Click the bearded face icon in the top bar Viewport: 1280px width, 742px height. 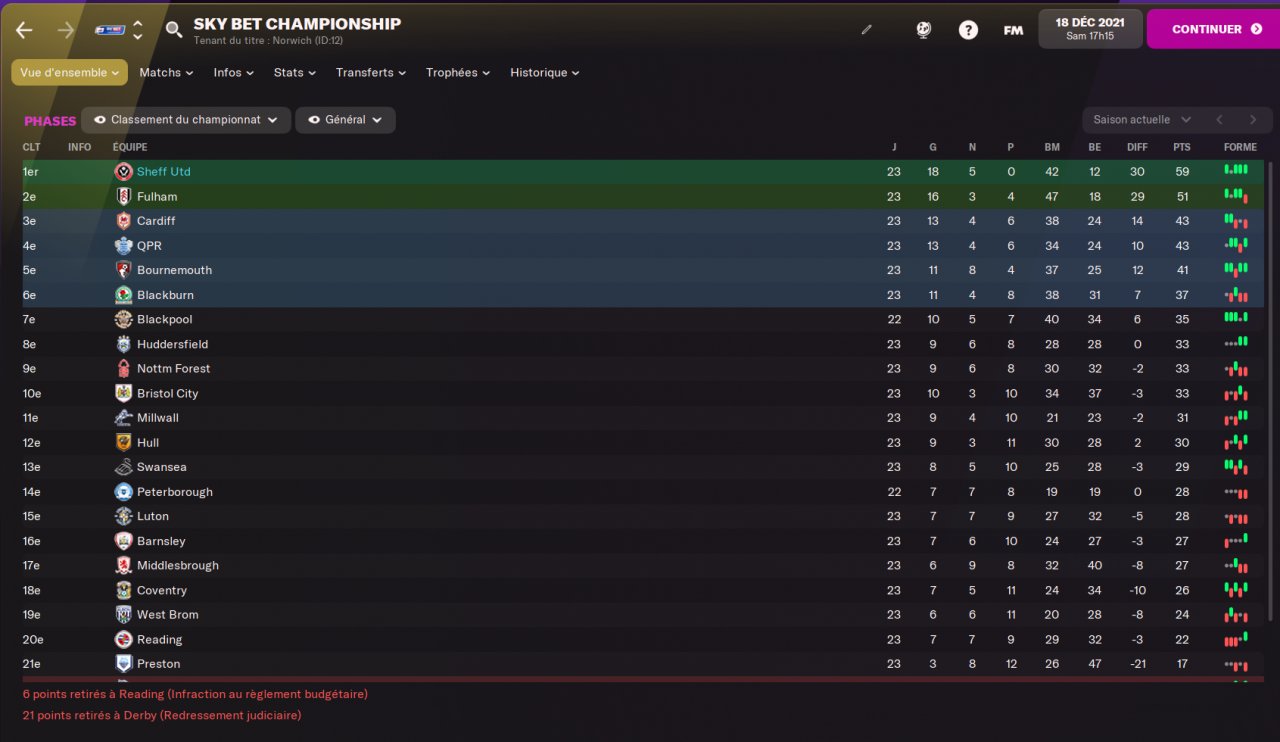click(x=924, y=30)
